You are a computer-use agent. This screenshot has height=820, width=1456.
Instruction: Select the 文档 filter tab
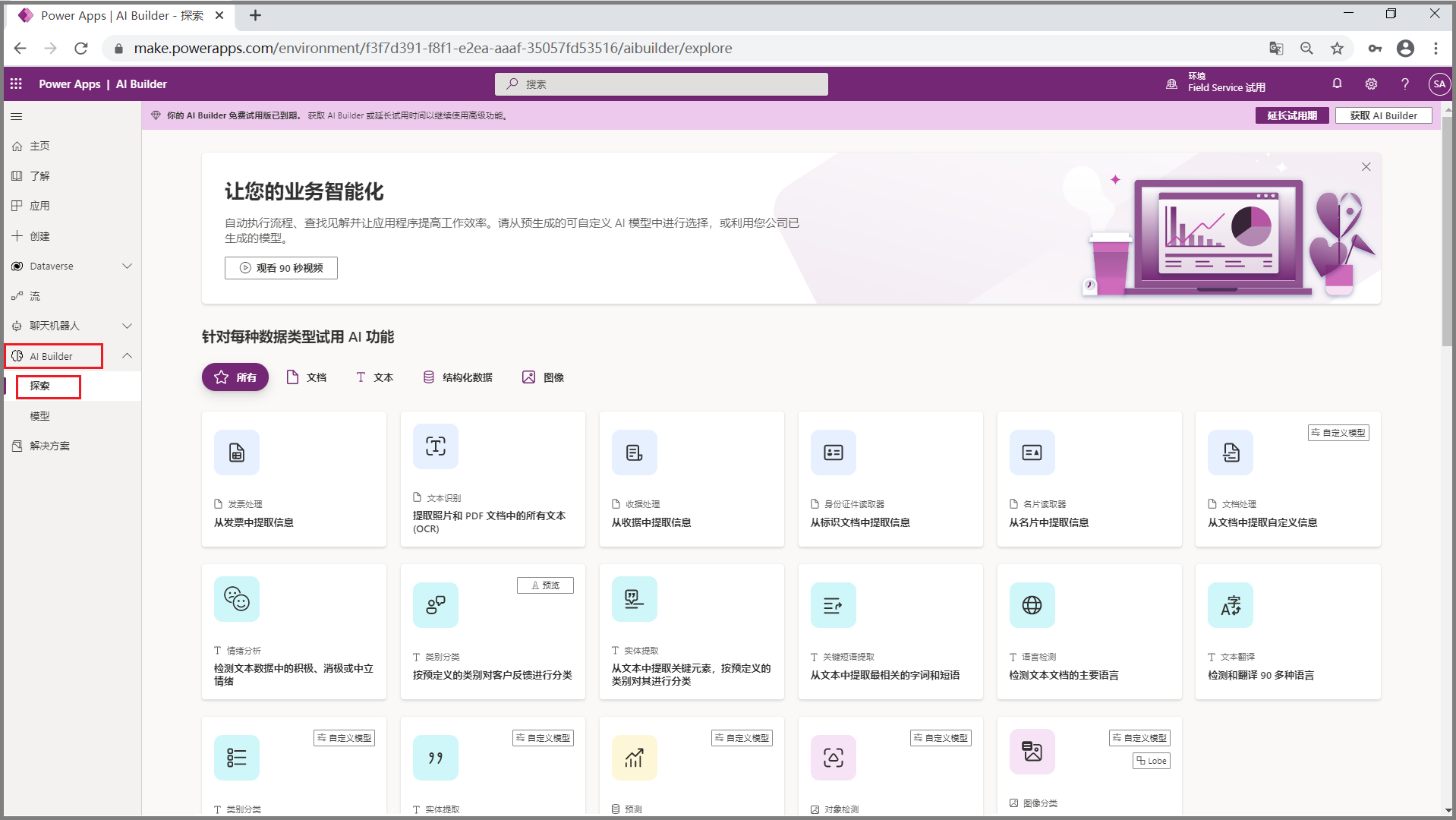click(x=307, y=377)
